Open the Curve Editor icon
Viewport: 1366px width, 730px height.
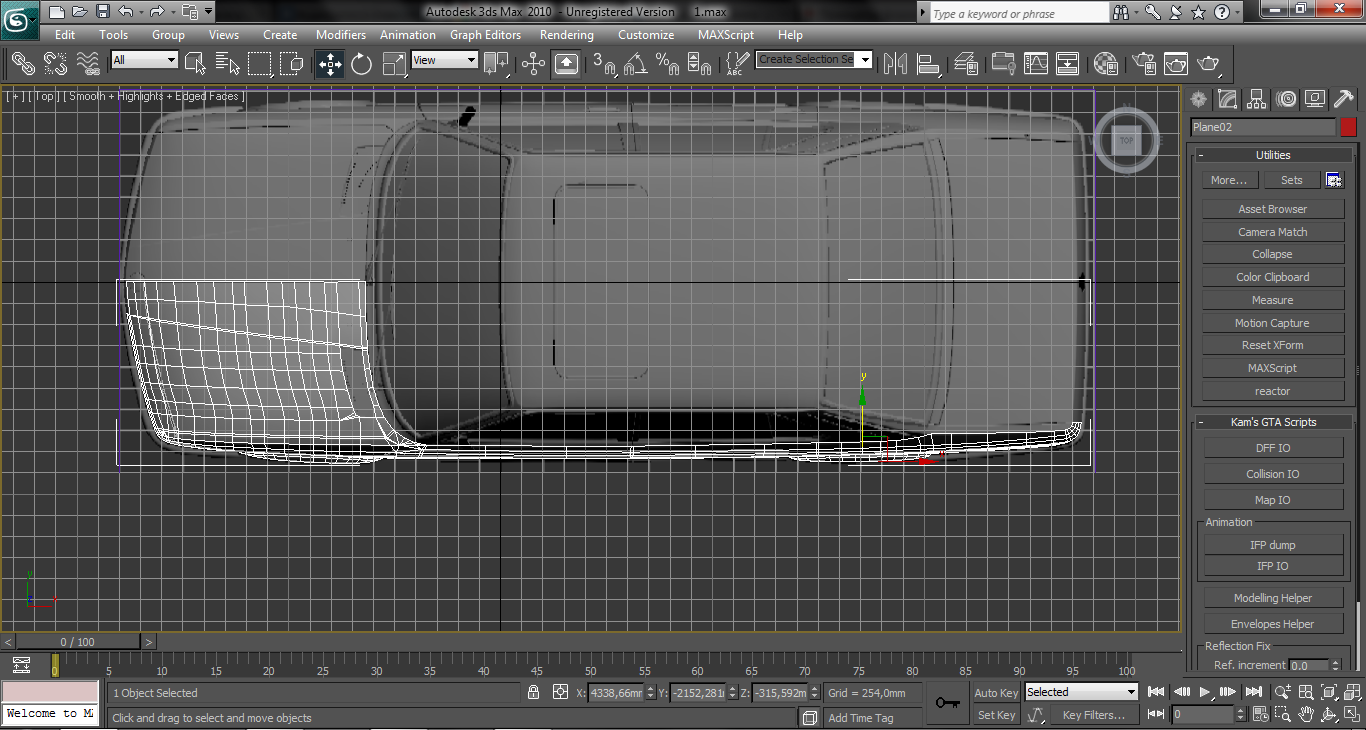click(x=1036, y=64)
